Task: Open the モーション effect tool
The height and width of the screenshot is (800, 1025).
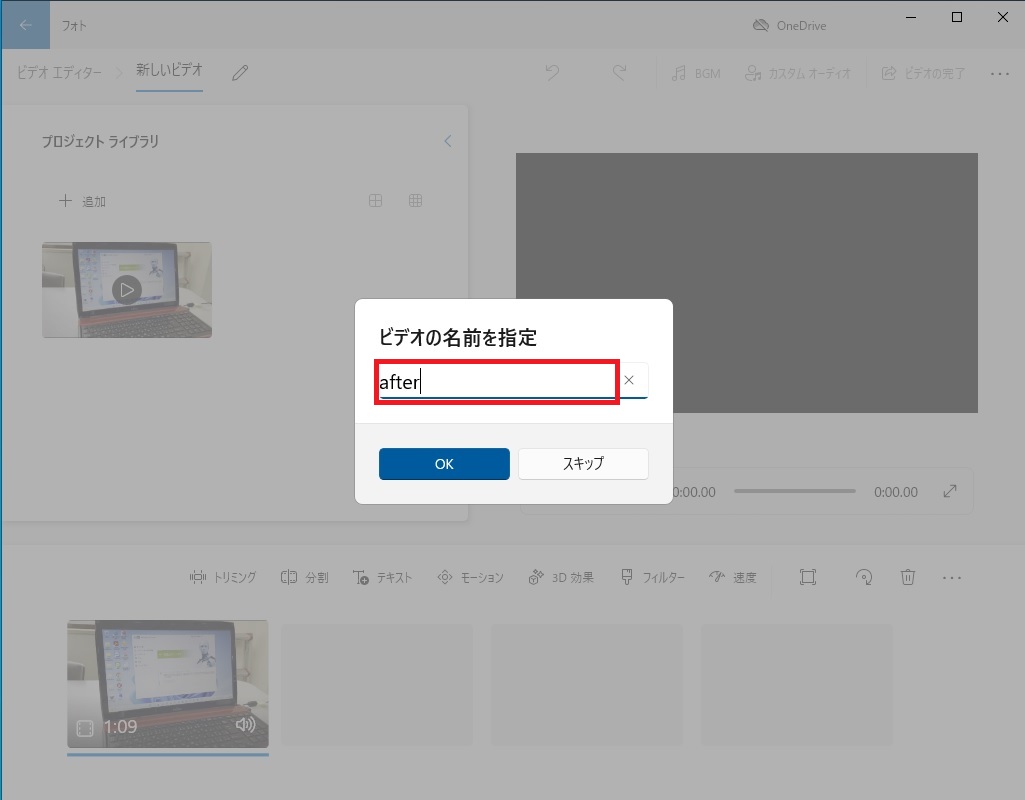Action: pos(469,577)
